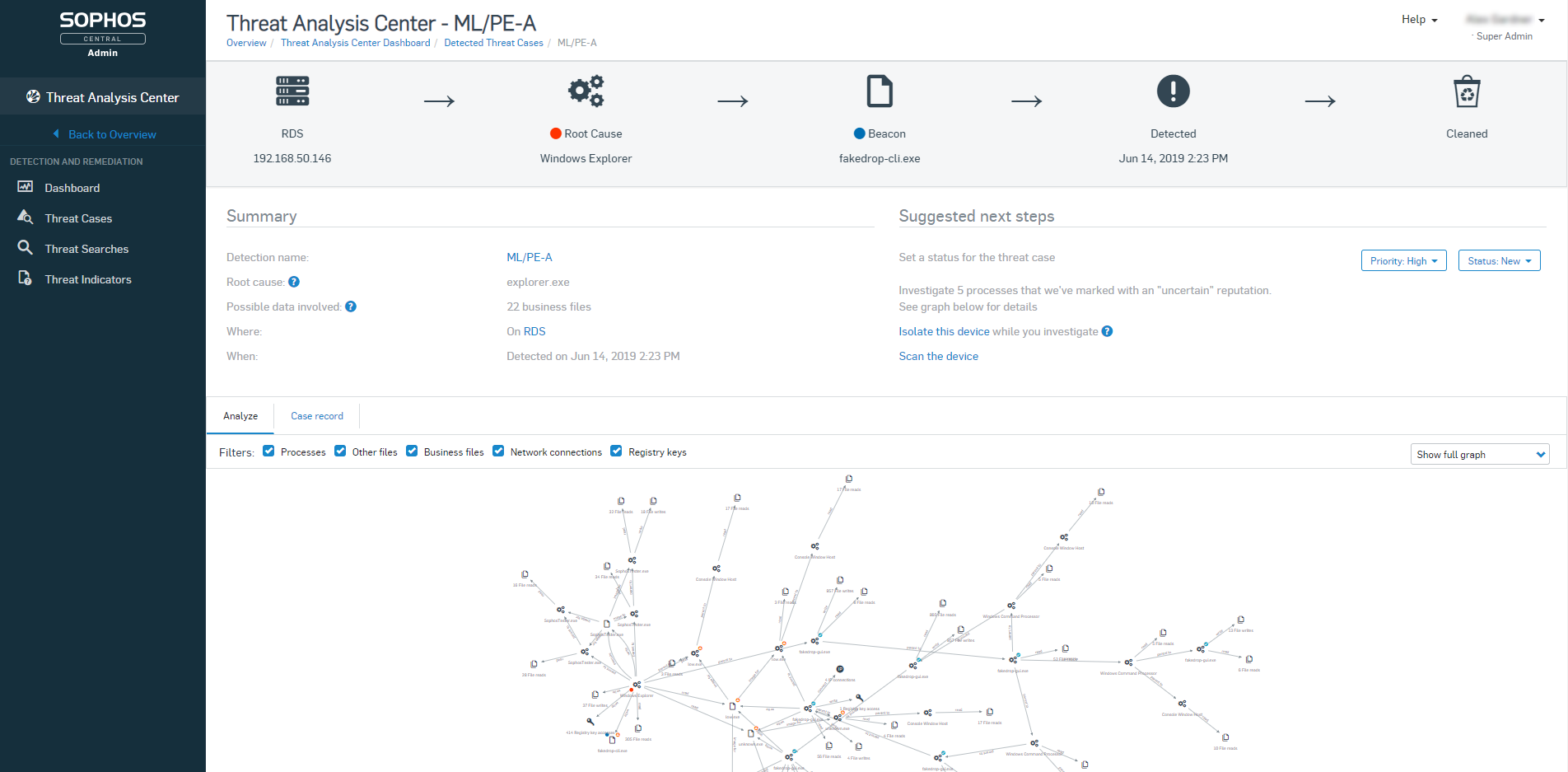Select the Analyze tab
1568x772 pixels.
(x=240, y=416)
